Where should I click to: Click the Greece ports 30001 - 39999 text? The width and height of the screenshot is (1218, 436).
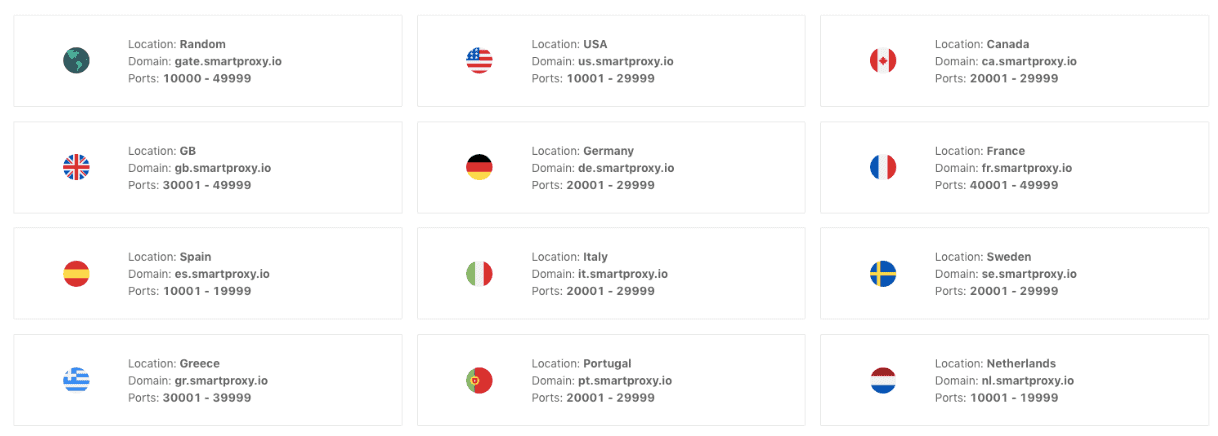click(x=207, y=397)
